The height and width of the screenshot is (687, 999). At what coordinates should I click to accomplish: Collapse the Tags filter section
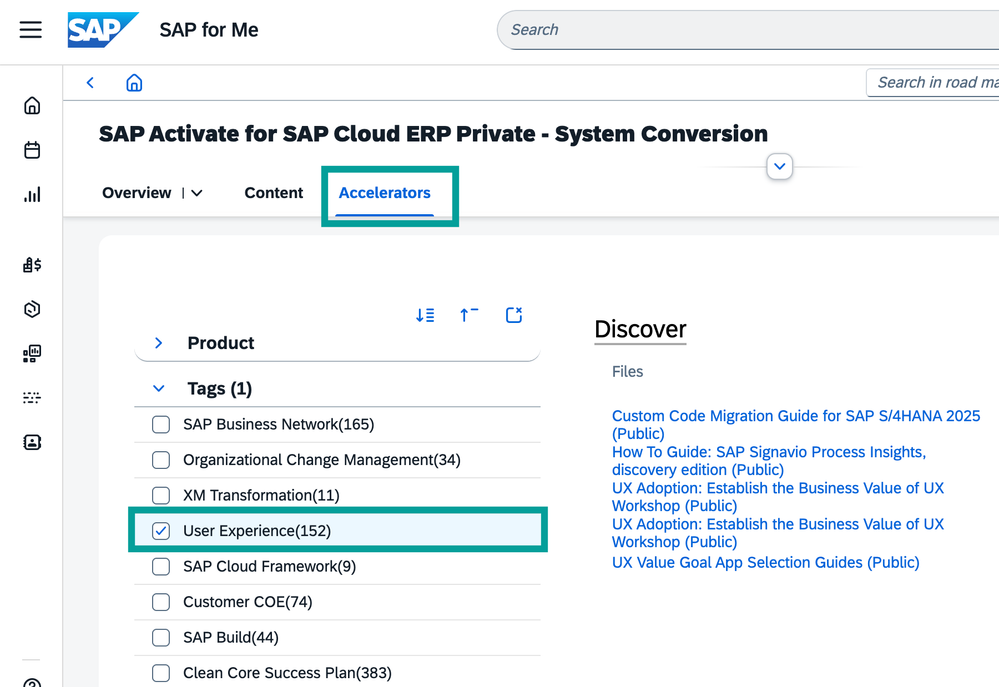coord(159,388)
